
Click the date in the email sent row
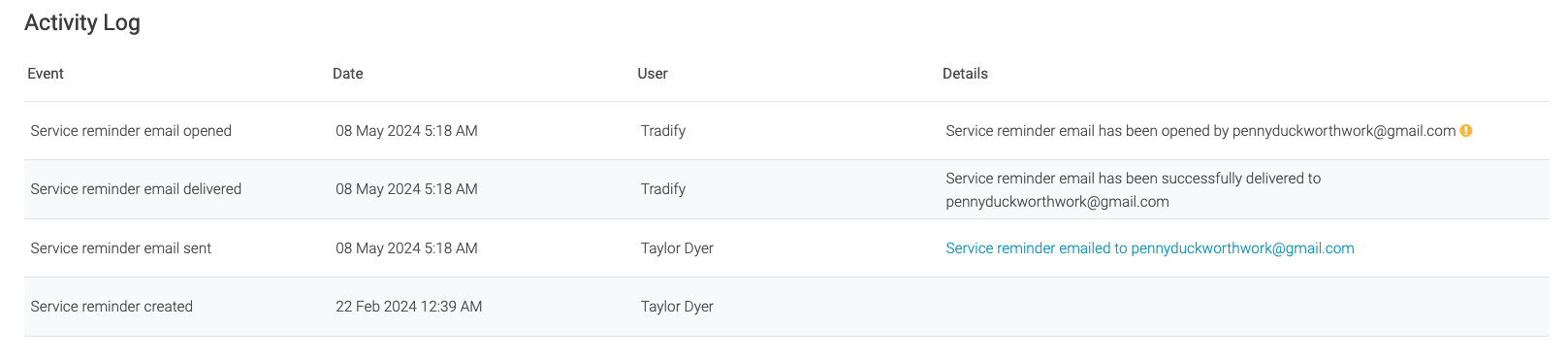pos(406,248)
